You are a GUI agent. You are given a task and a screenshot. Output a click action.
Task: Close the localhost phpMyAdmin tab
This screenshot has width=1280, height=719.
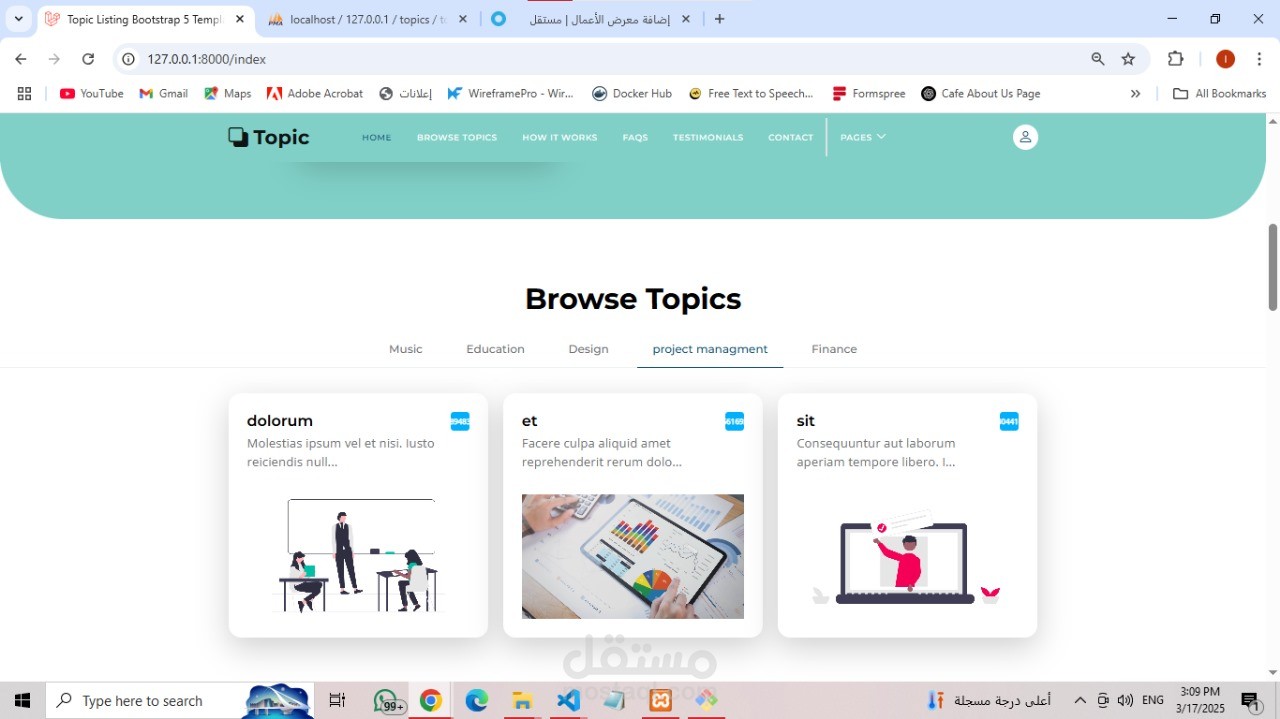[463, 19]
